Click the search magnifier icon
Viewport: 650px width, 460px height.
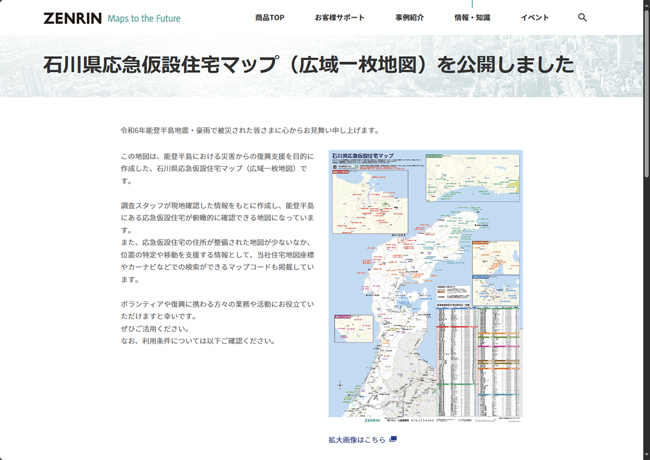(582, 17)
